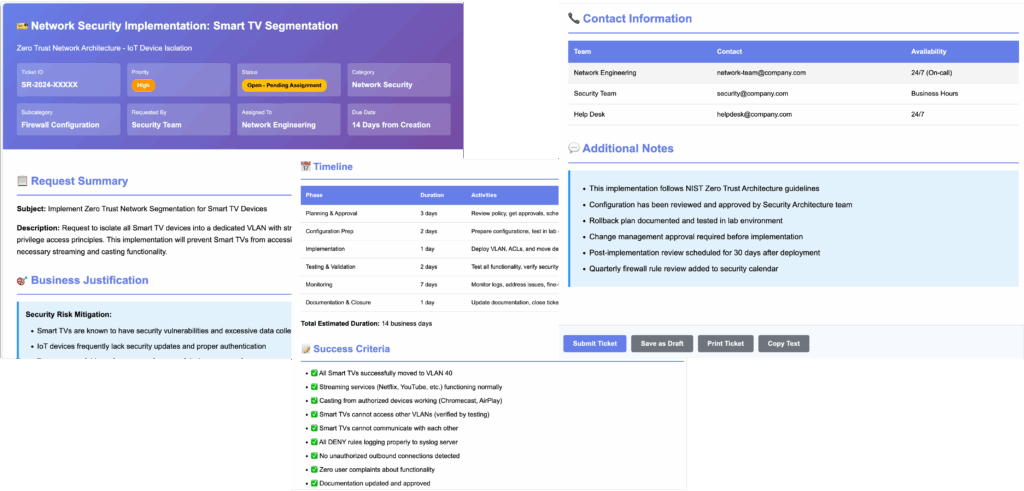The height and width of the screenshot is (491, 1024).
Task: Click the phone icon beside Contact Information
Action: [574, 18]
